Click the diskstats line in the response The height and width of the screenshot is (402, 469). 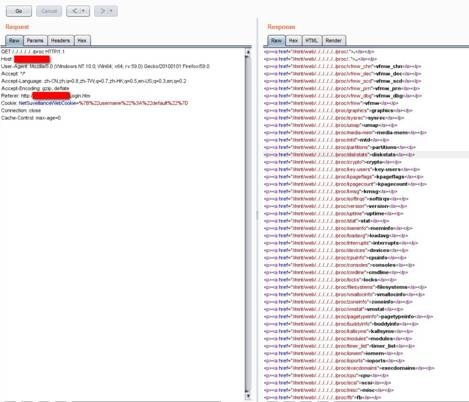339,155
